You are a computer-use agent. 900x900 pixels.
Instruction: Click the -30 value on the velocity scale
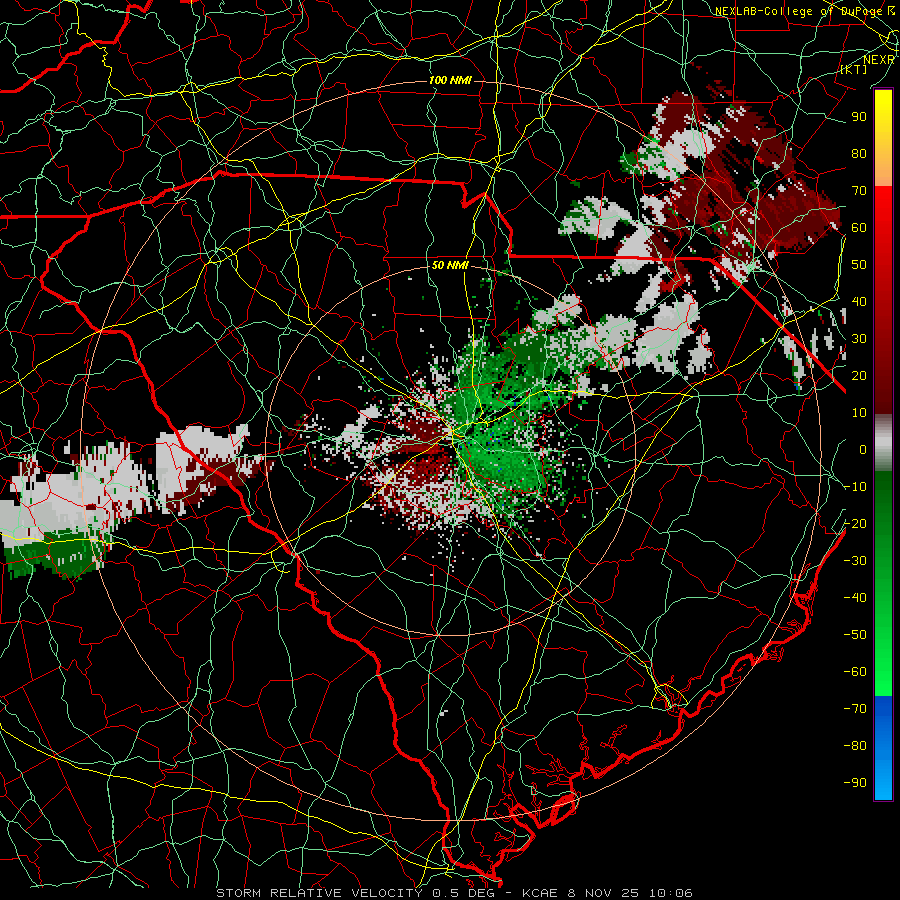pyautogui.click(x=855, y=561)
